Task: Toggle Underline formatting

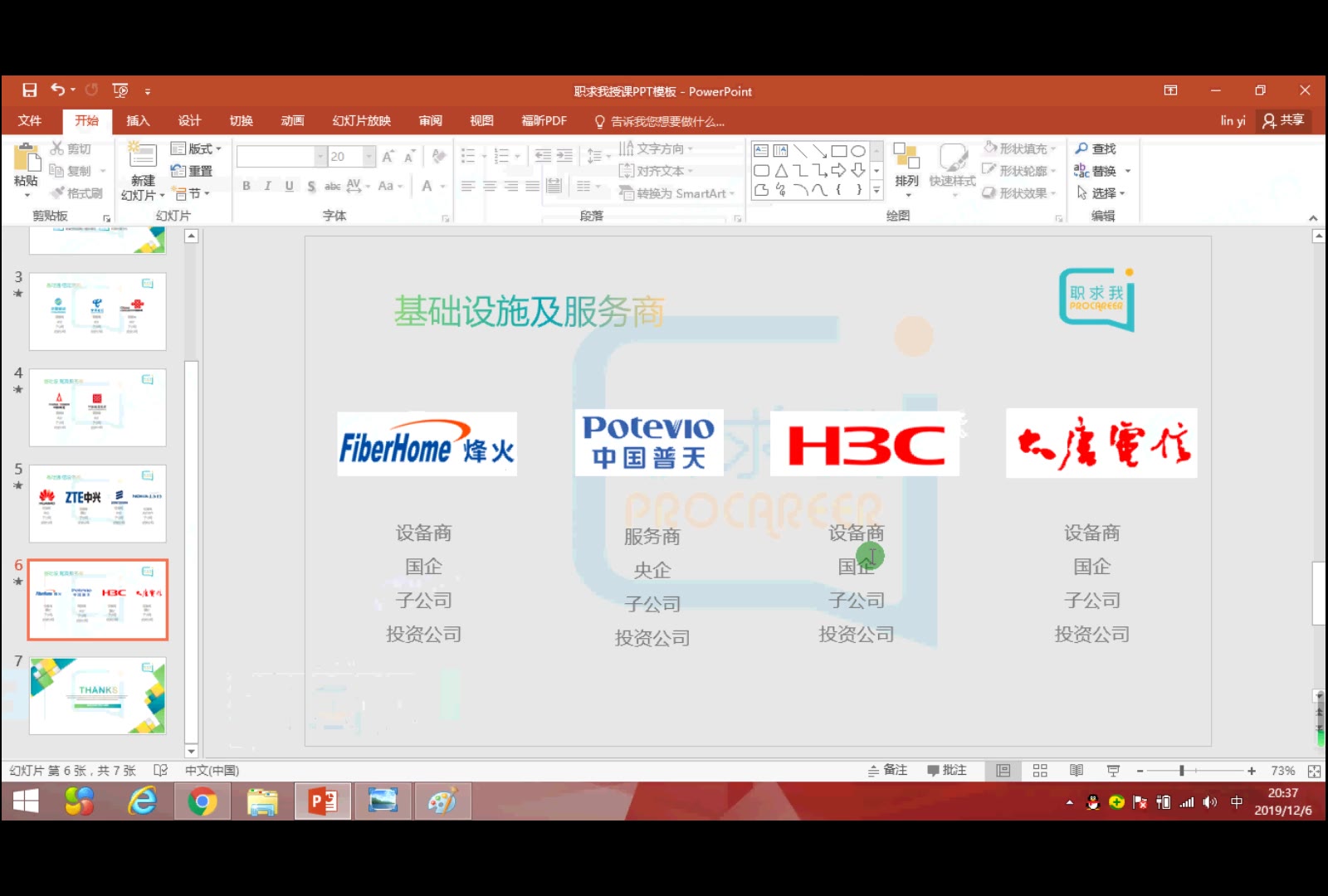Action: tap(289, 186)
